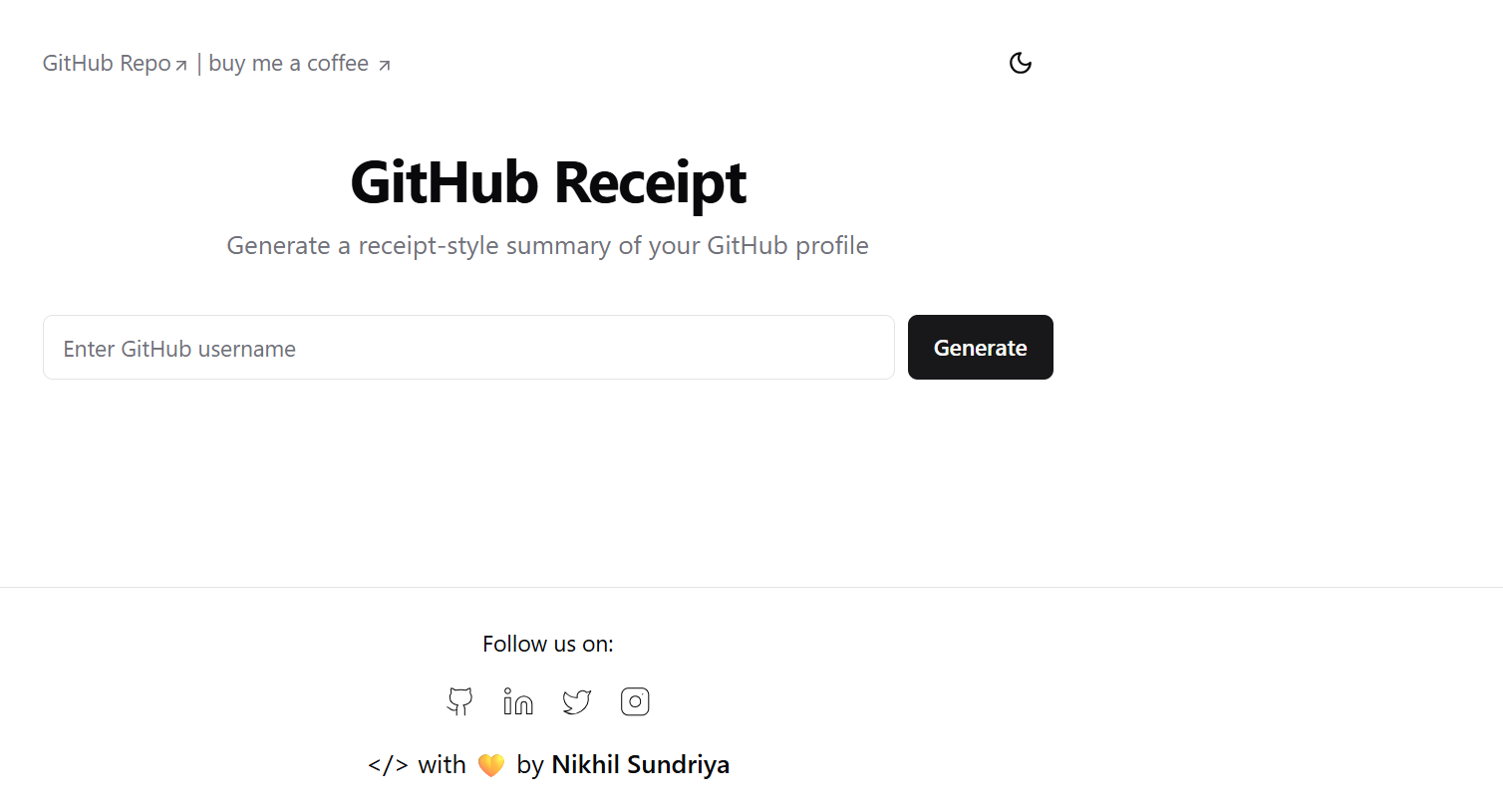Image resolution: width=1503 pixels, height=812 pixels.
Task: Click the separator bar between the header links
Action: [x=198, y=62]
